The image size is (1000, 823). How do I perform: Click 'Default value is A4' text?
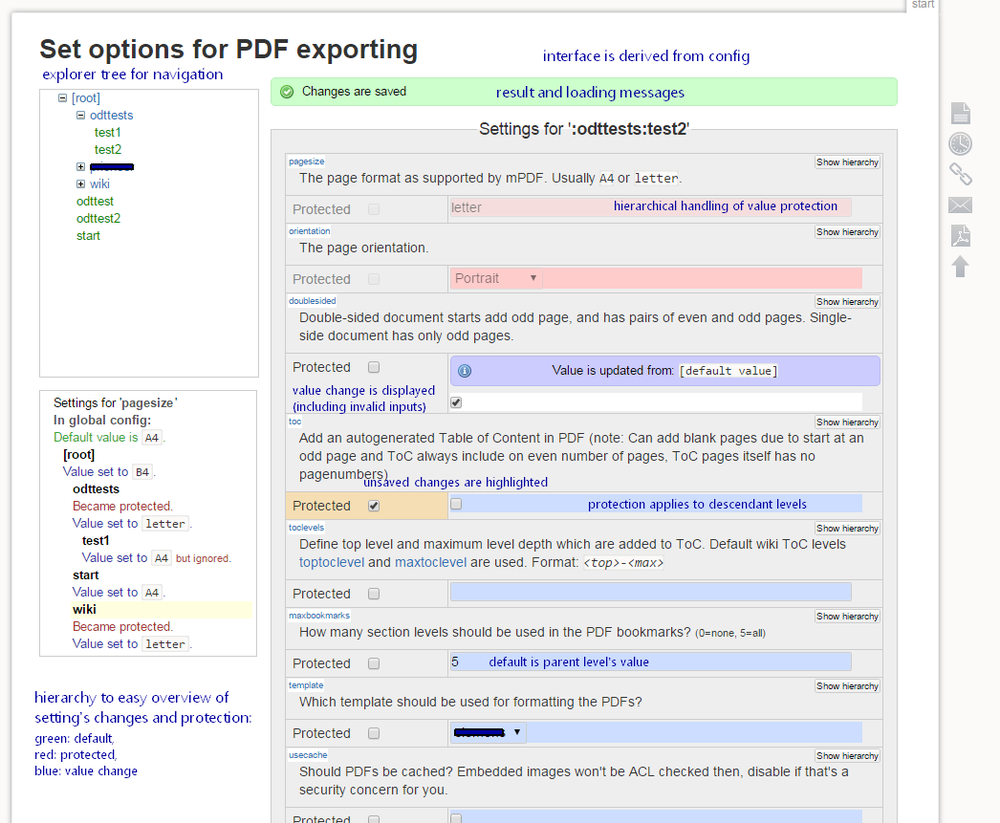click(109, 438)
